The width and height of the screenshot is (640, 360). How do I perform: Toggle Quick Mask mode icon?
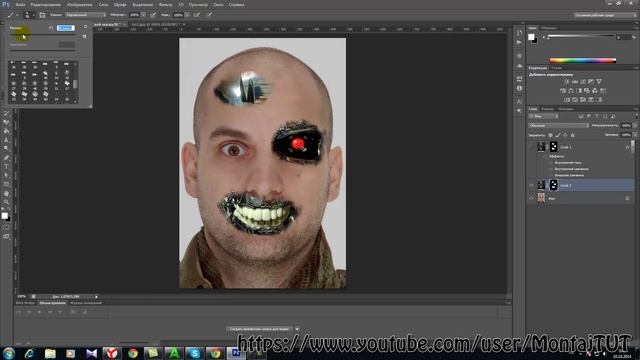(6, 227)
